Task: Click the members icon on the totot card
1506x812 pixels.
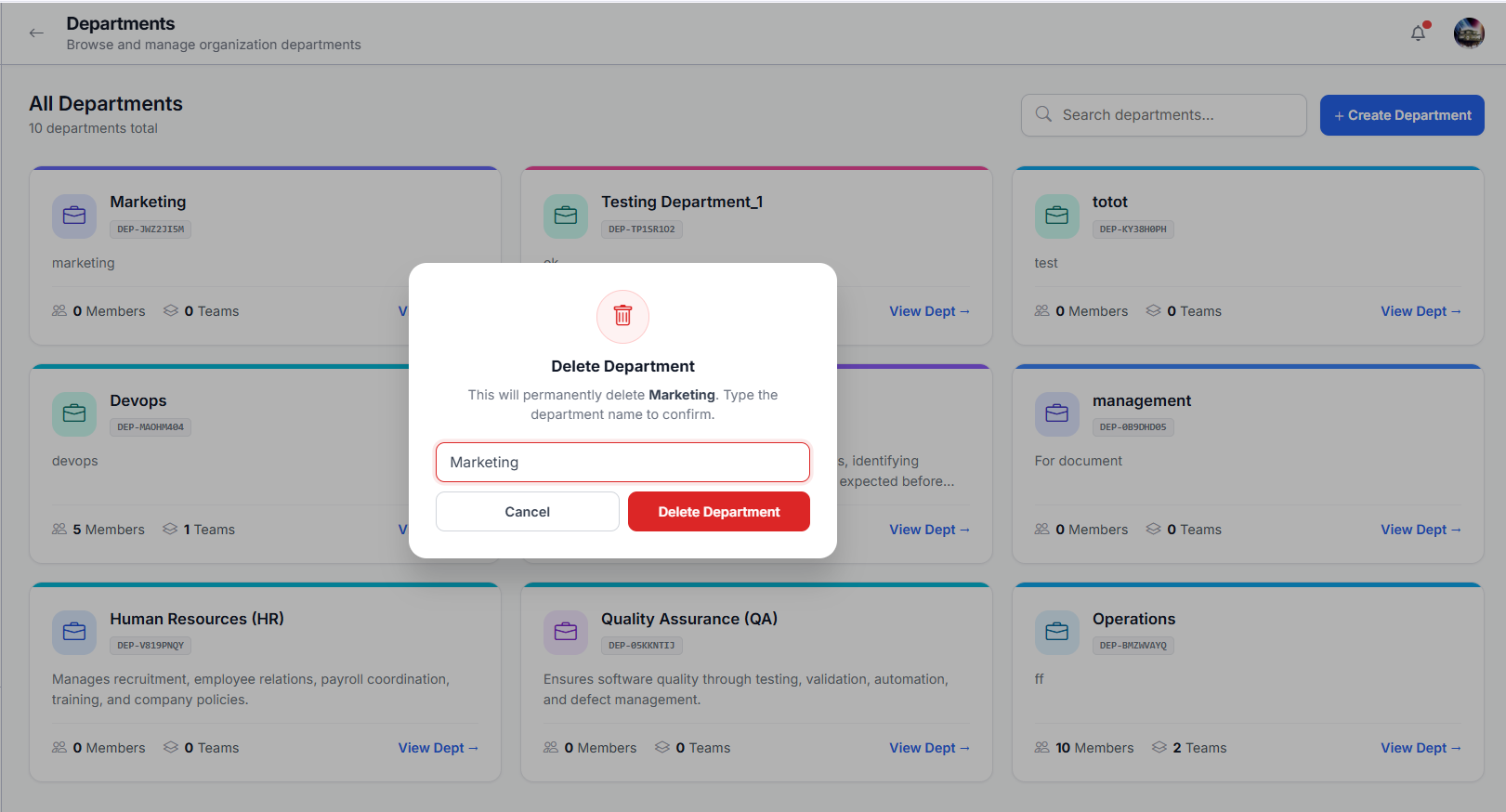Action: (x=1042, y=311)
